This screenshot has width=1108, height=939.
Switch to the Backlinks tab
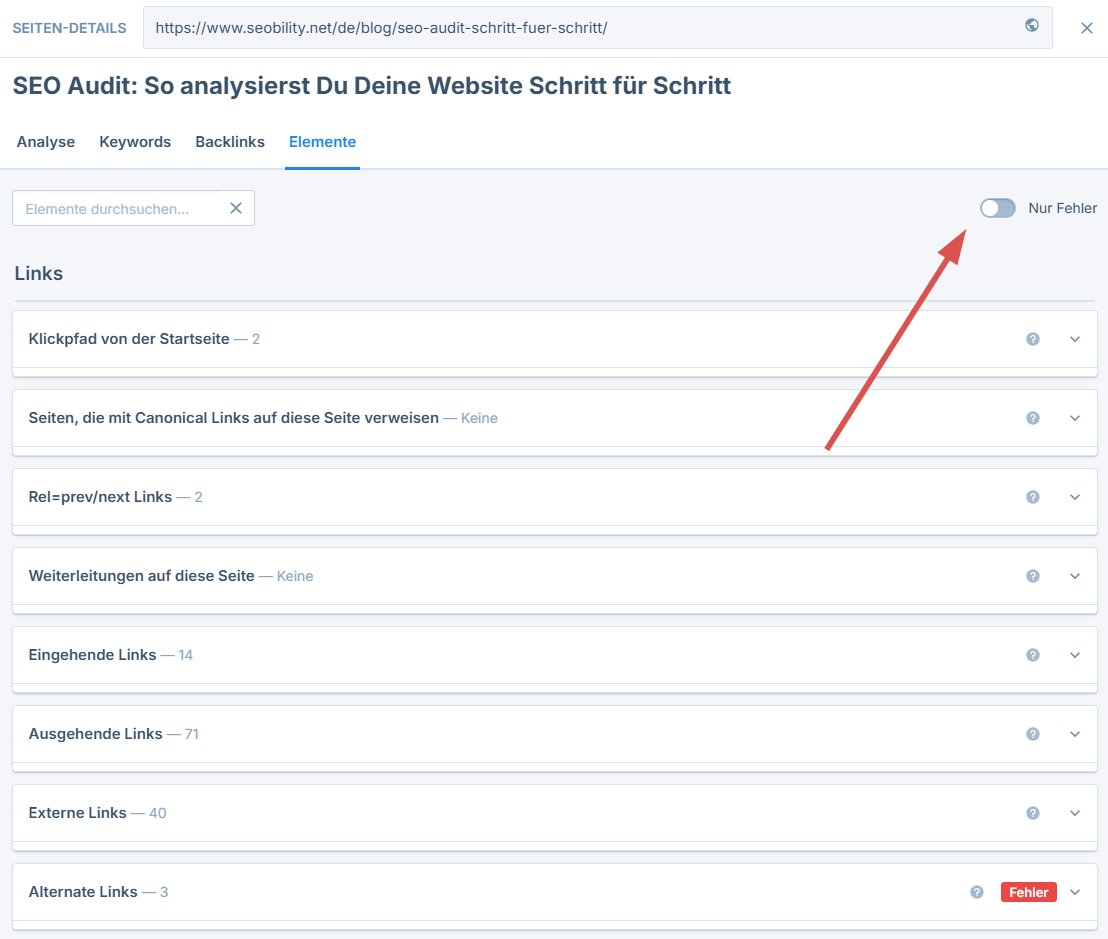click(230, 142)
